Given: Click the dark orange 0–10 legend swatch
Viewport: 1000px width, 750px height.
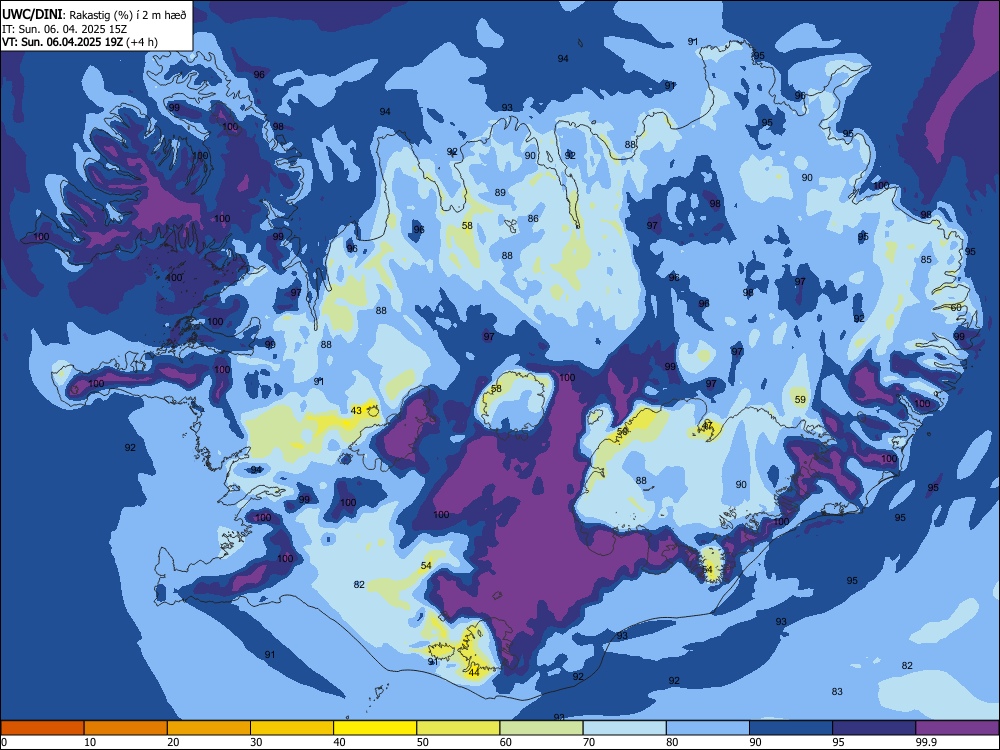Looking at the screenshot, I should [42, 728].
